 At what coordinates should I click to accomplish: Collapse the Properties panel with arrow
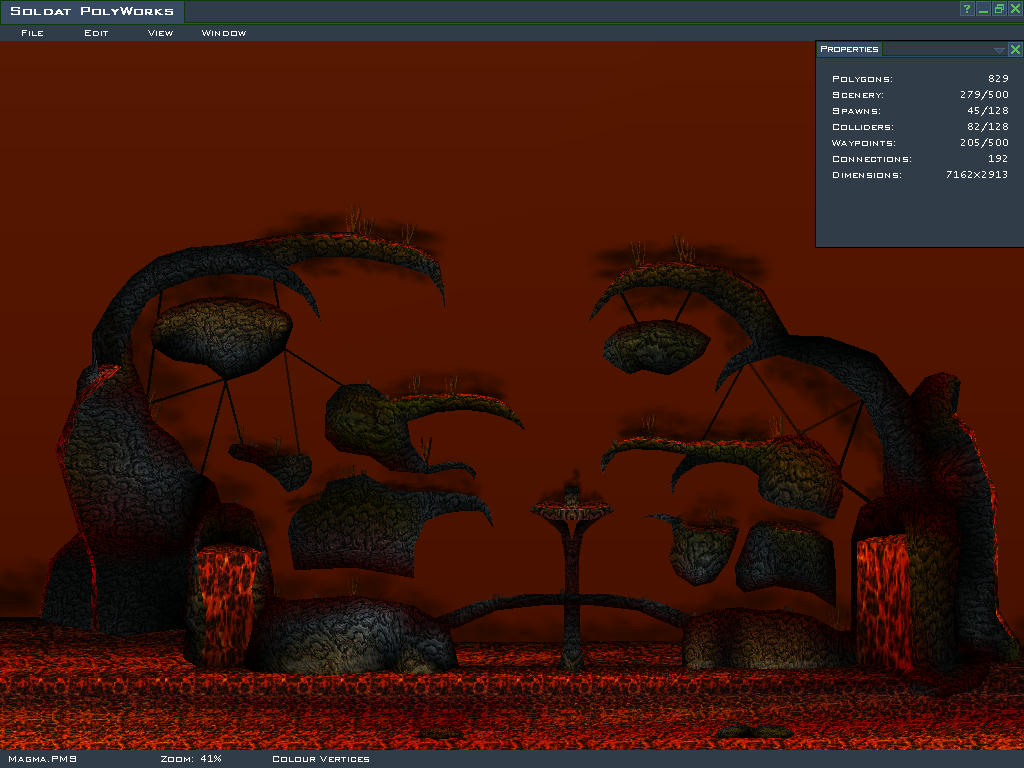pyautogui.click(x=999, y=50)
